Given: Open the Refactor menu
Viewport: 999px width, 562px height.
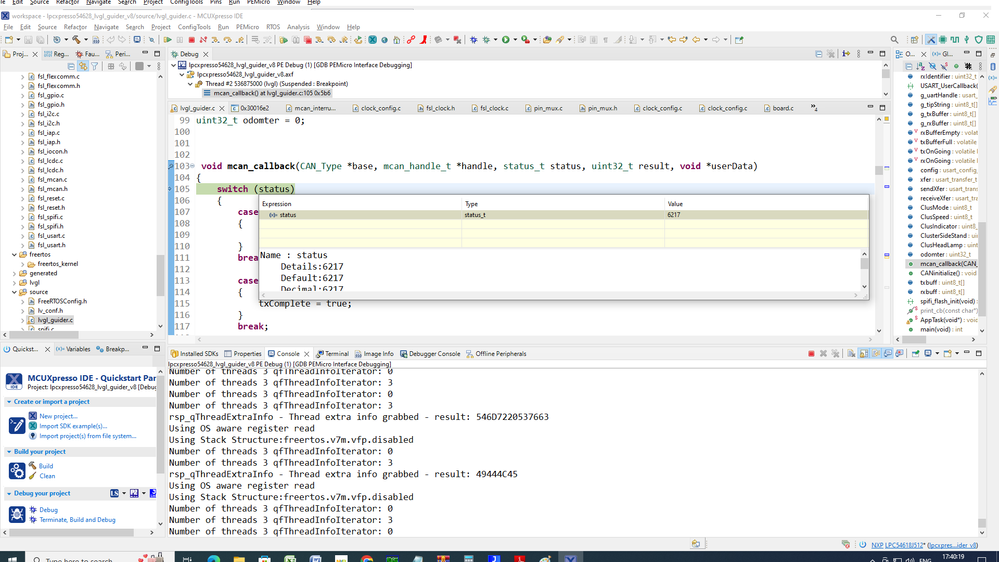Looking at the screenshot, I should 75,27.
